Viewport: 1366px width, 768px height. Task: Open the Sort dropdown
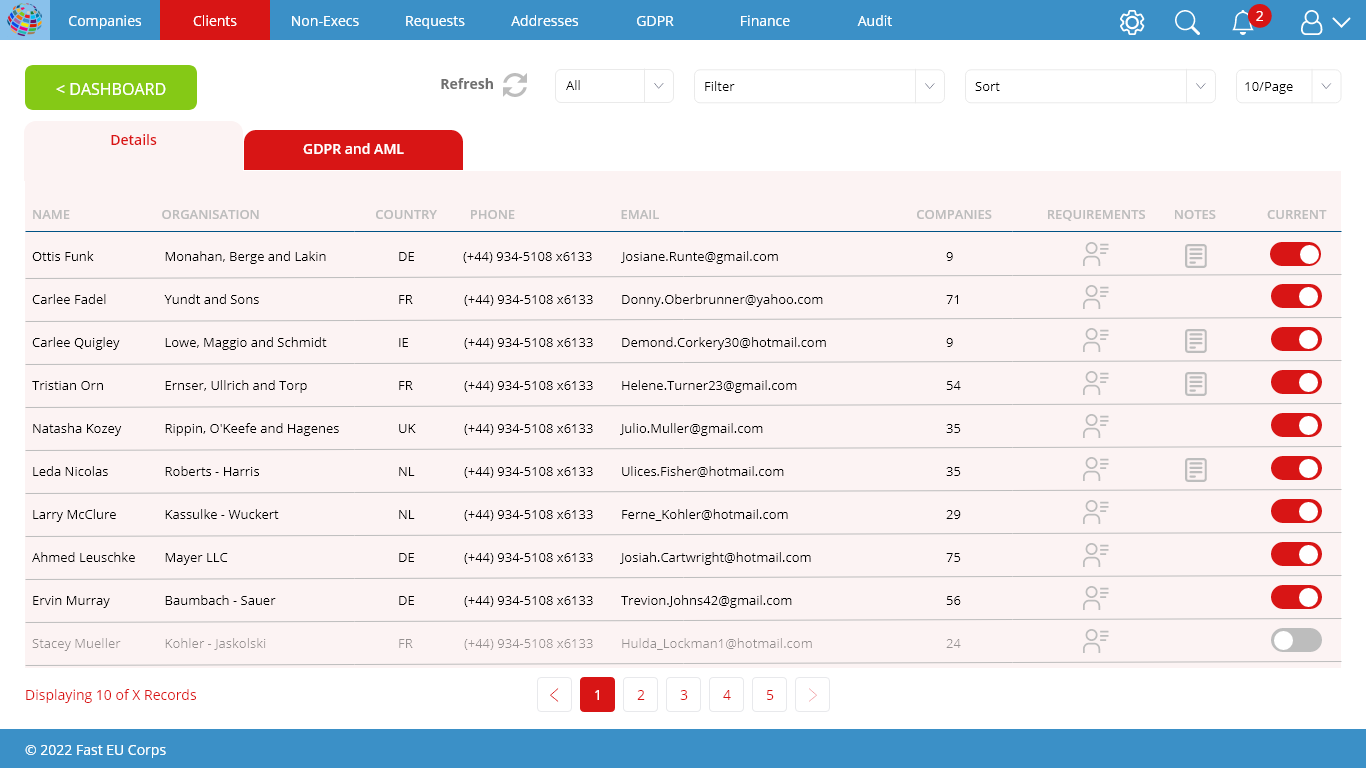pyautogui.click(x=1090, y=86)
